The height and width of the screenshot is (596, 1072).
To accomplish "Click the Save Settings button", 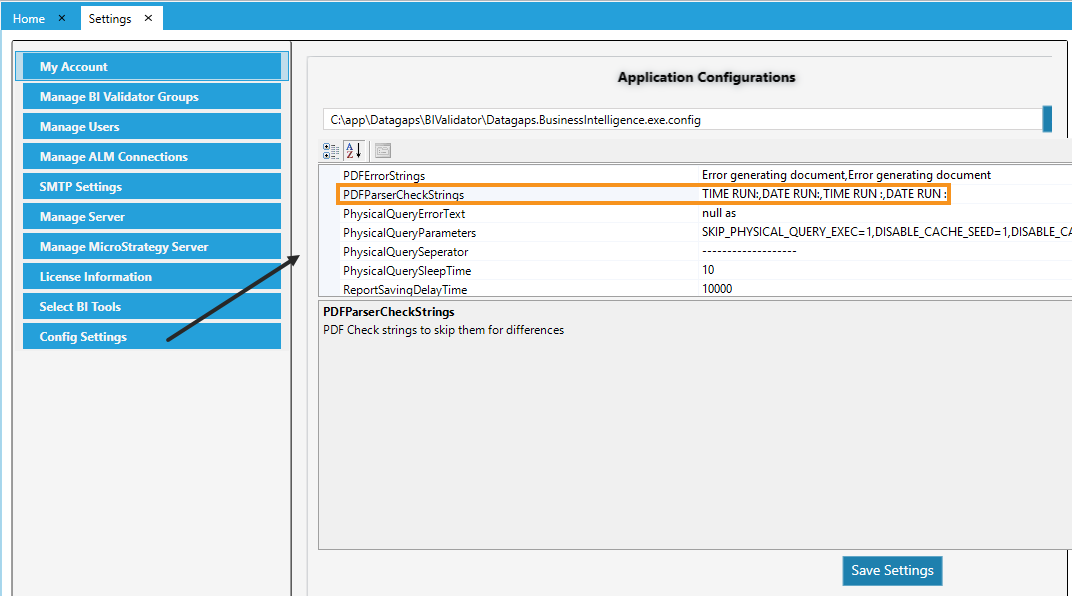I will 892,571.
